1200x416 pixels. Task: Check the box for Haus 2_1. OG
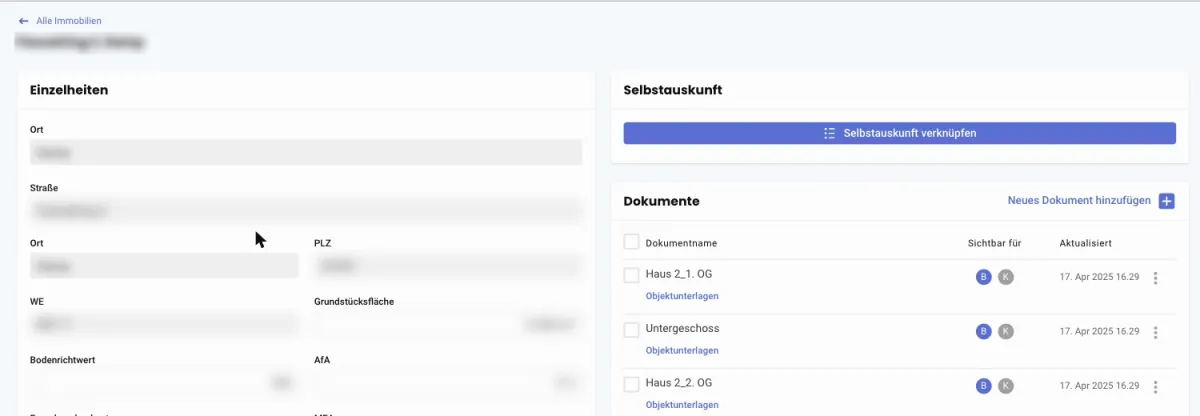pyautogui.click(x=631, y=275)
